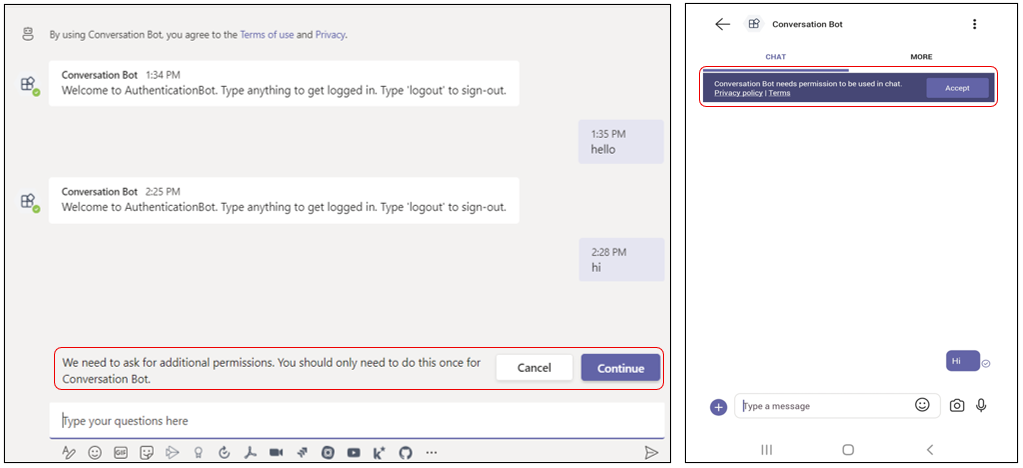Click the 'Type your questions here' input
This screenshot has height=468, width=1023.
pos(357,421)
